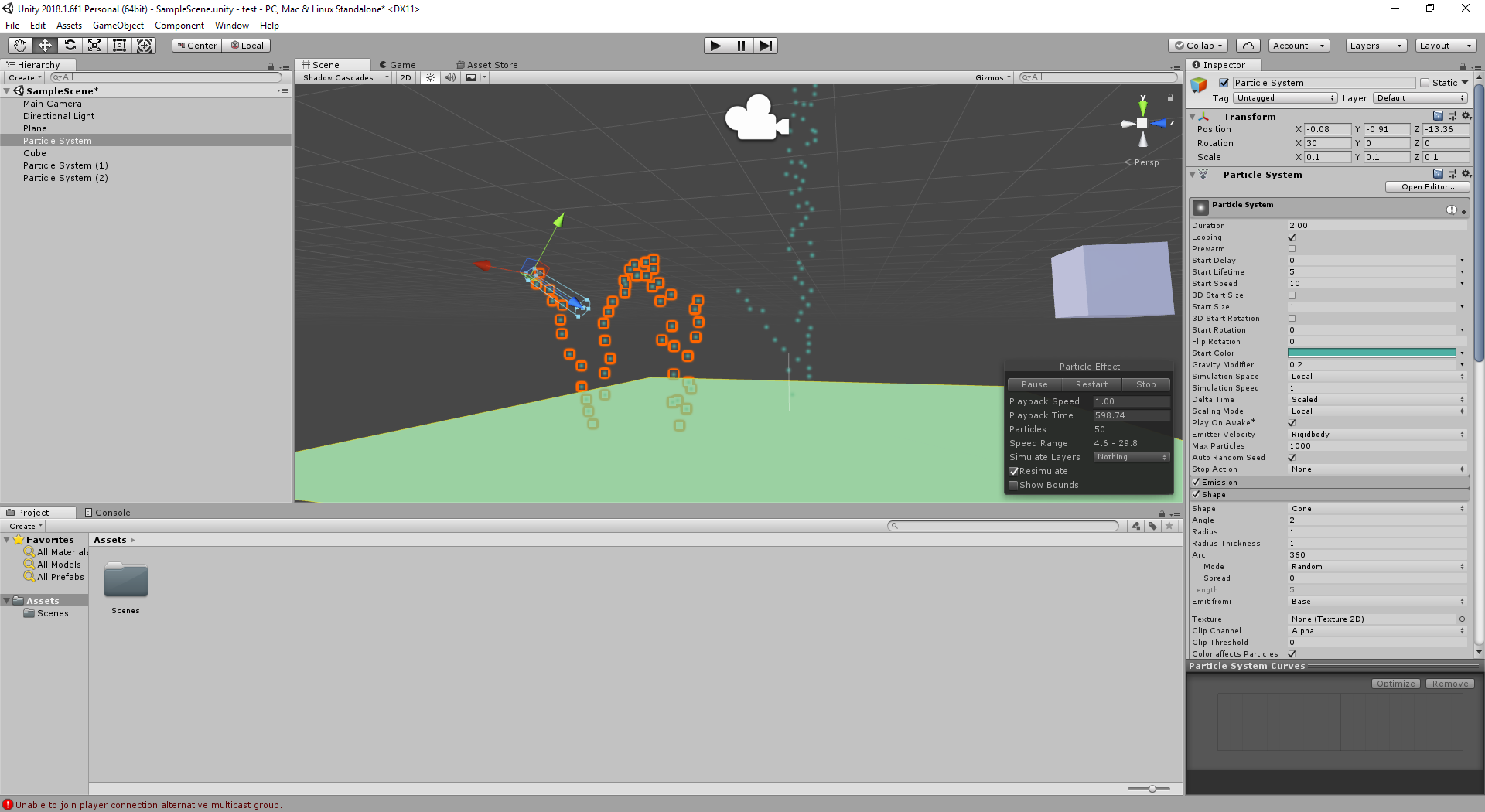Toggle Auto Random Seed checkbox

[x=1292, y=458]
